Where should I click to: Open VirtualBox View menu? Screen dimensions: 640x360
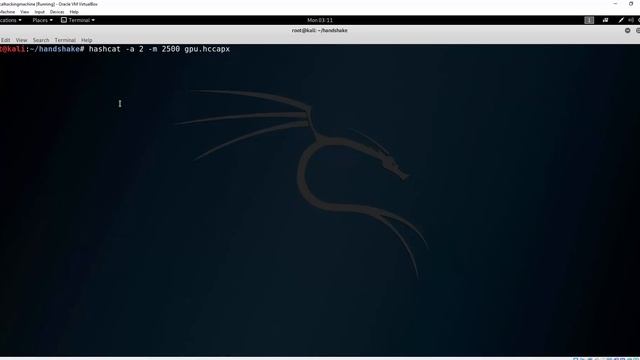(24, 12)
